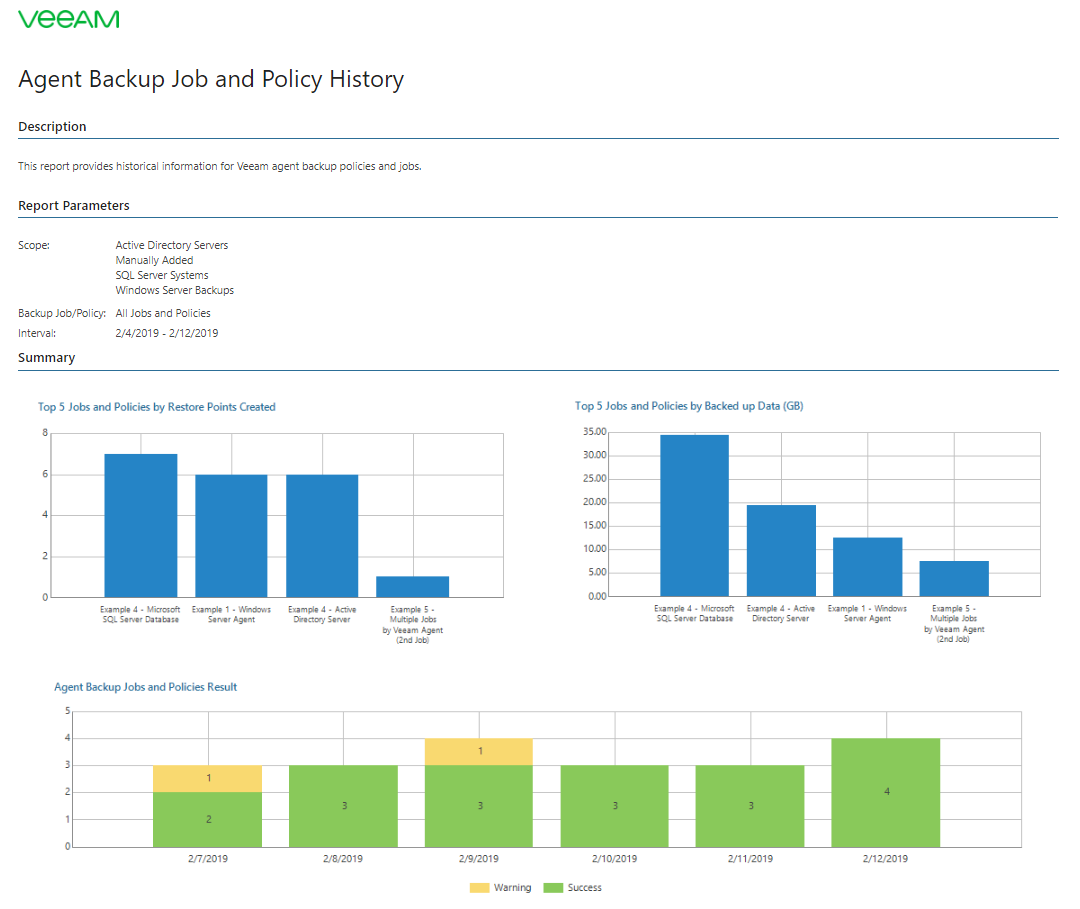Click the yellow Warning legend swatch
The height and width of the screenshot is (909, 1080).
(479, 888)
